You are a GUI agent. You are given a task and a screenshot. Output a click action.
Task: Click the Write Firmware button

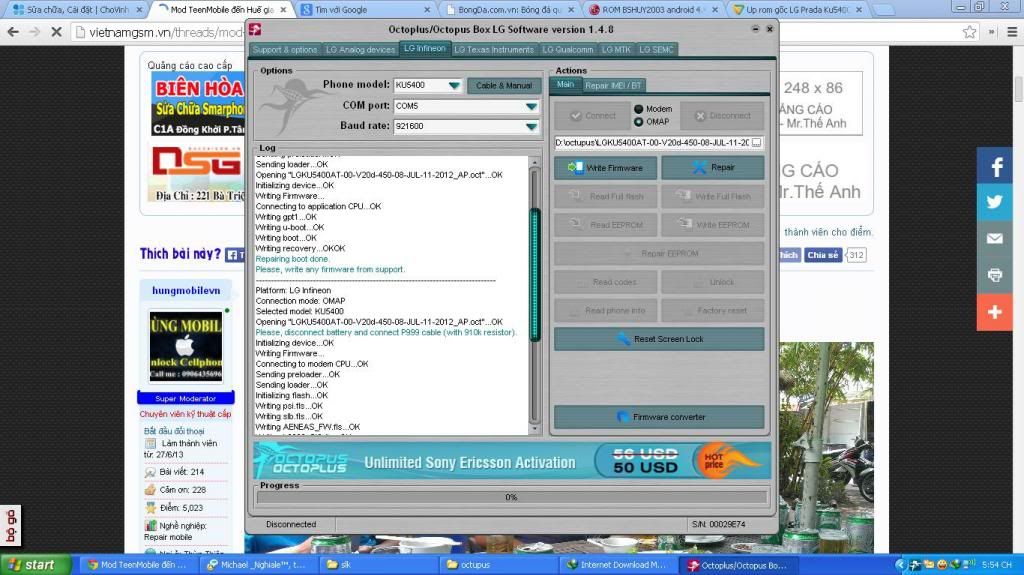click(x=605, y=168)
